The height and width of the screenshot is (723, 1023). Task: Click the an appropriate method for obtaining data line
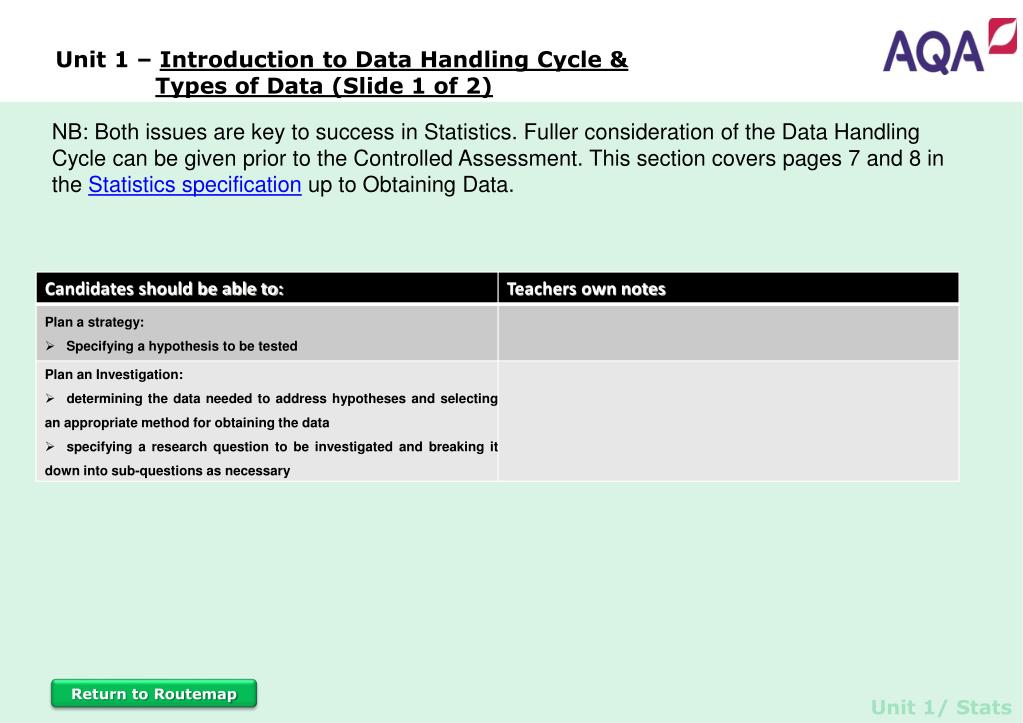[x=187, y=423]
